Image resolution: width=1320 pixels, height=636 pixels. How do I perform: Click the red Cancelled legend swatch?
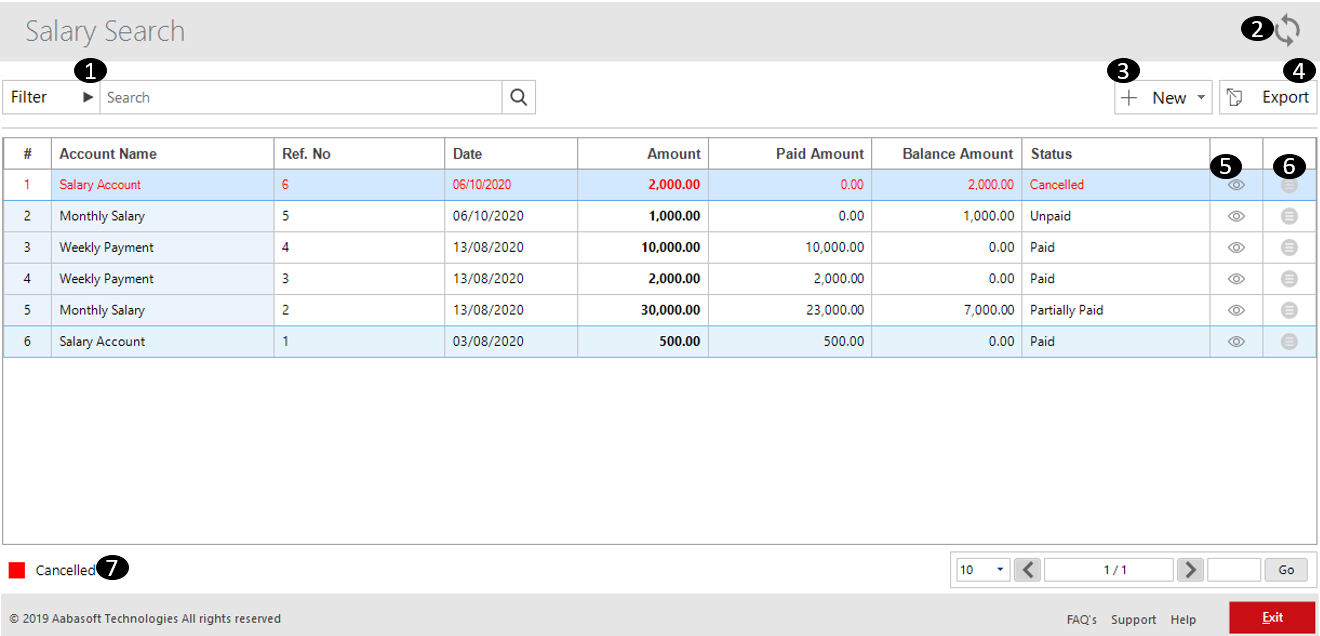click(17, 570)
